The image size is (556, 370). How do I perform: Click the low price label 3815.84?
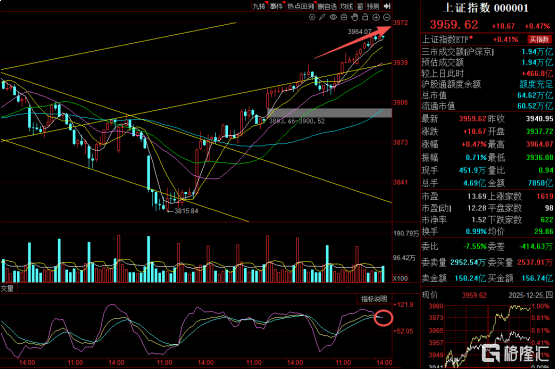point(186,211)
